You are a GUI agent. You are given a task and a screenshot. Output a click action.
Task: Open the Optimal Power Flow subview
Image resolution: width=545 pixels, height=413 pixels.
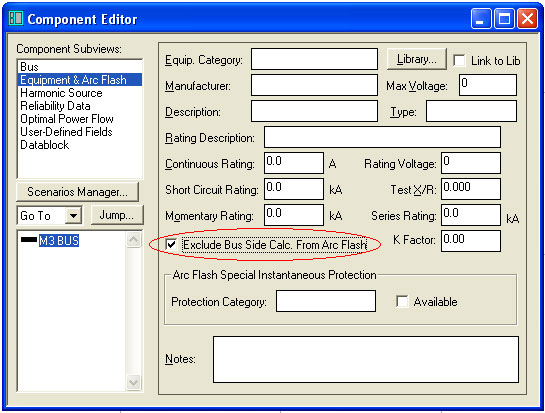[67, 119]
